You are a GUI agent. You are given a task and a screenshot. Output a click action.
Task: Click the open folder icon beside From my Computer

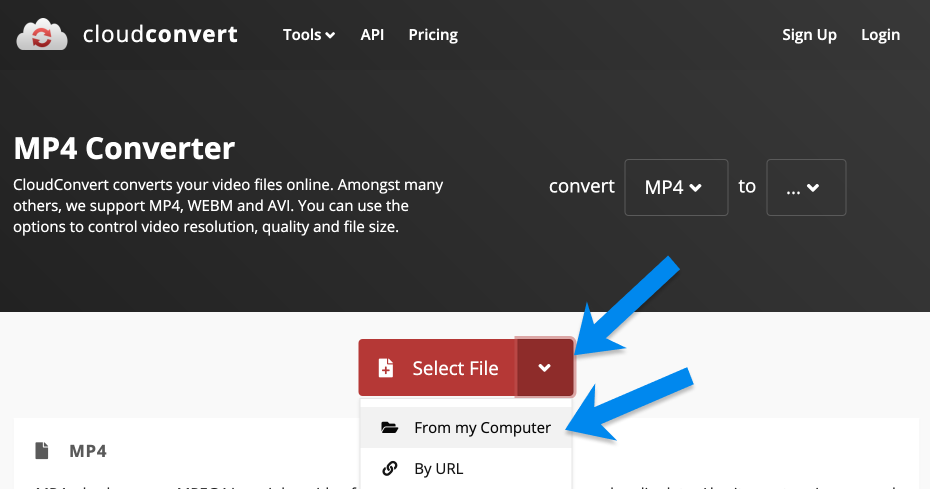(x=389, y=427)
